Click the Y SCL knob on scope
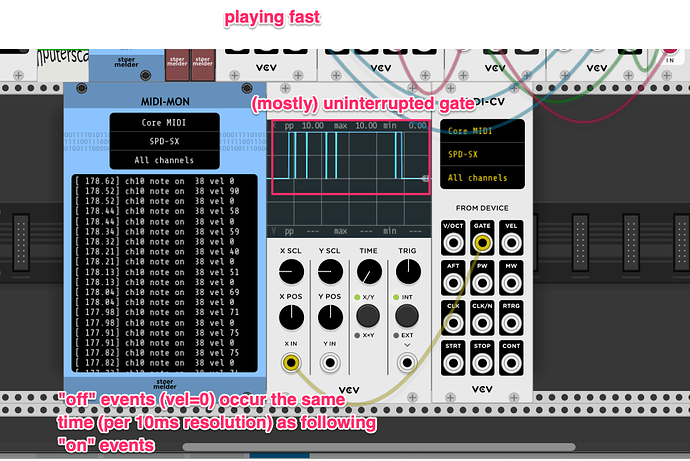 pos(330,271)
